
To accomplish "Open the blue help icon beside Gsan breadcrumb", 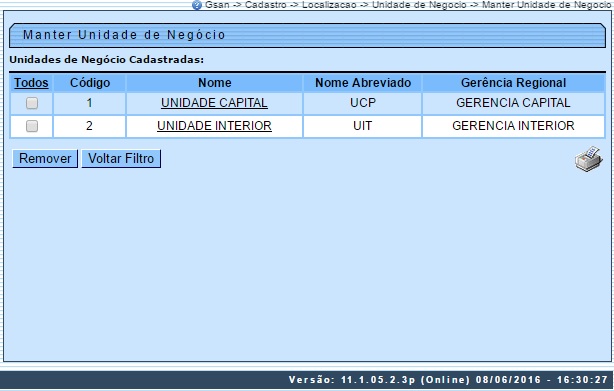I will click(197, 5).
